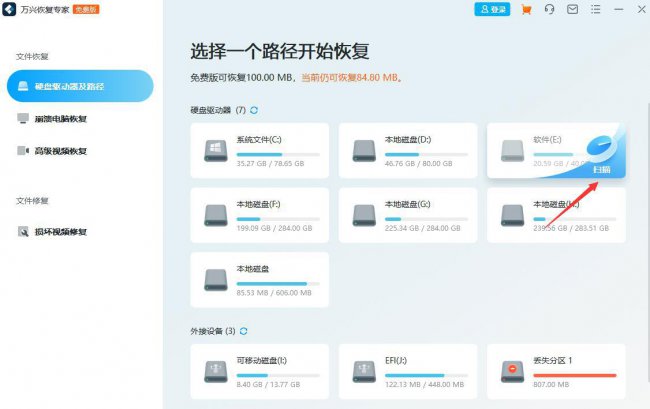This screenshot has width=650, height=409.
Task: Click the 可移动磁盘(I:) USB drive icon
Action: tap(216, 371)
